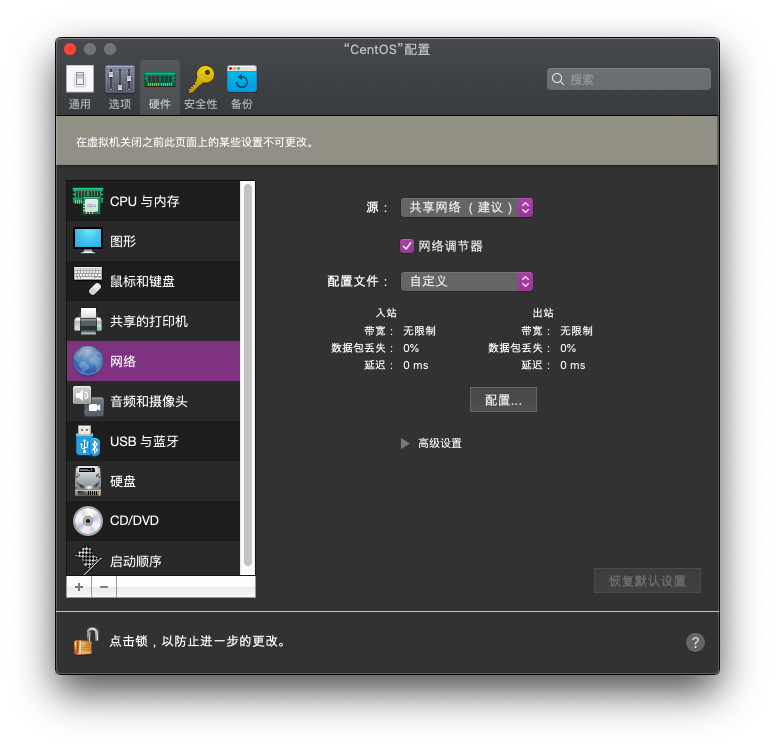Open the 源 共享网络 dropdown
The height and width of the screenshot is (748, 775).
point(467,207)
